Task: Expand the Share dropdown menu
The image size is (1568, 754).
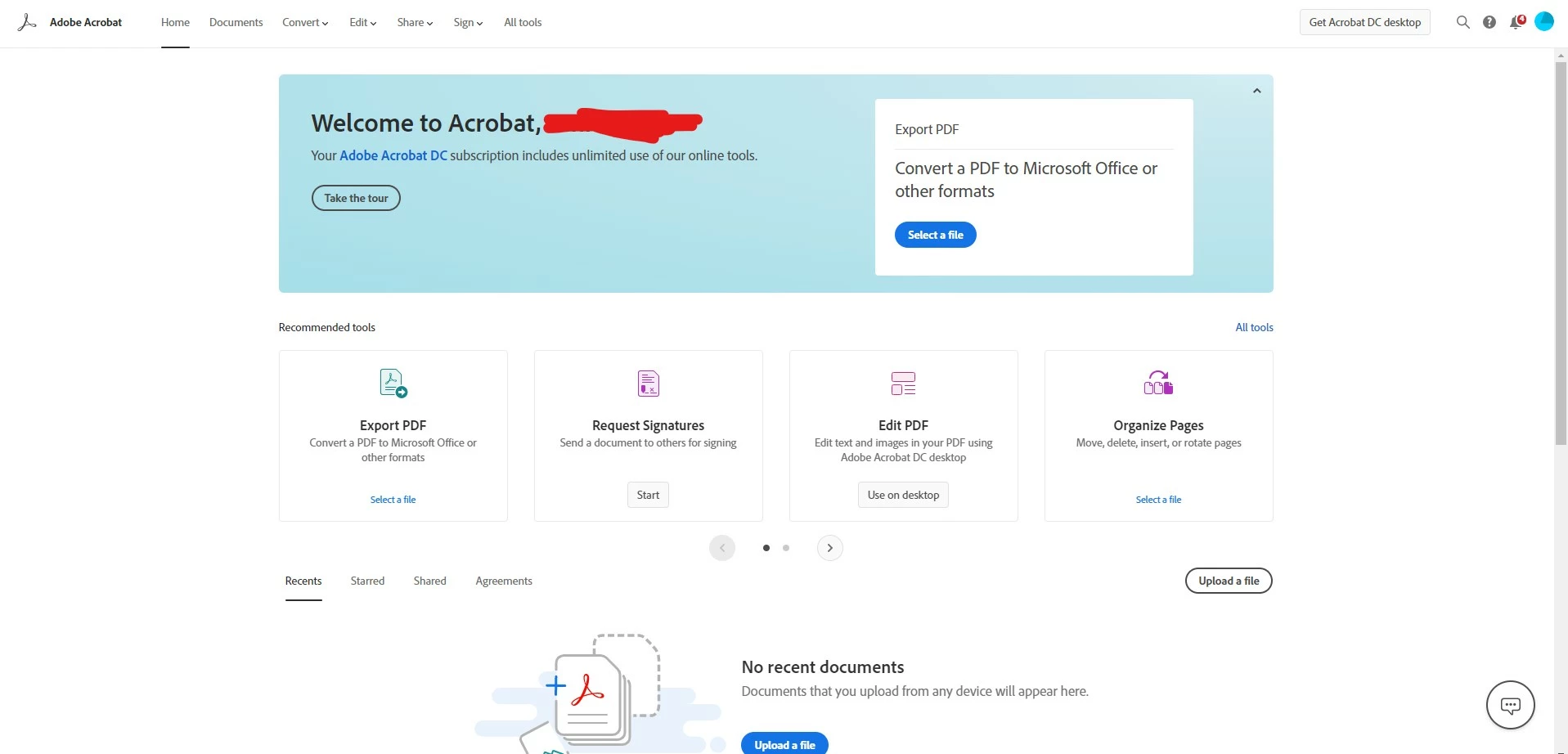Action: (x=415, y=22)
